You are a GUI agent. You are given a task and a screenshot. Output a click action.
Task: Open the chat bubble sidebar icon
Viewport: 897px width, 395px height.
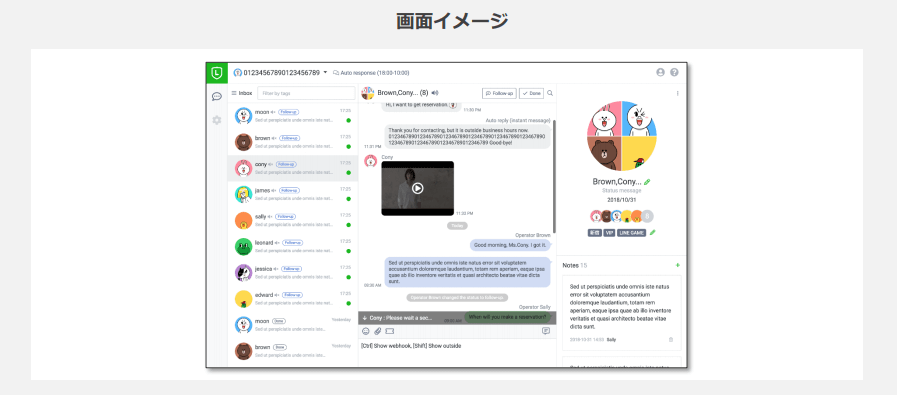pyautogui.click(x=217, y=96)
